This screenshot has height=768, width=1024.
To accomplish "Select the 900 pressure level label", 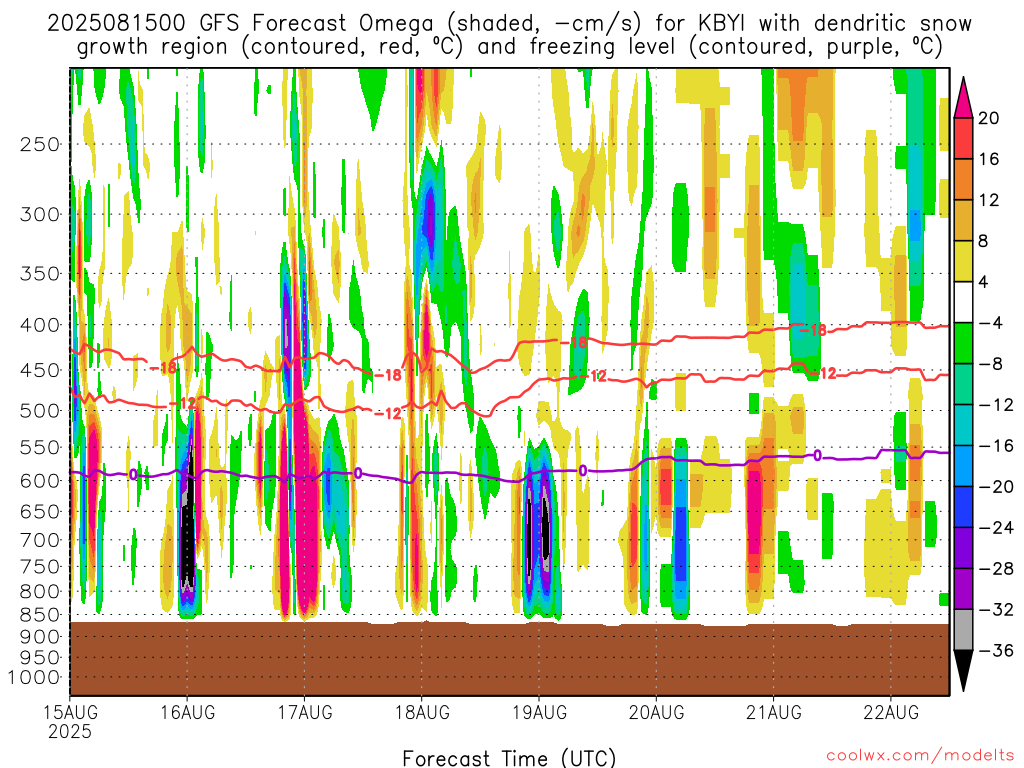I will tap(40, 637).
